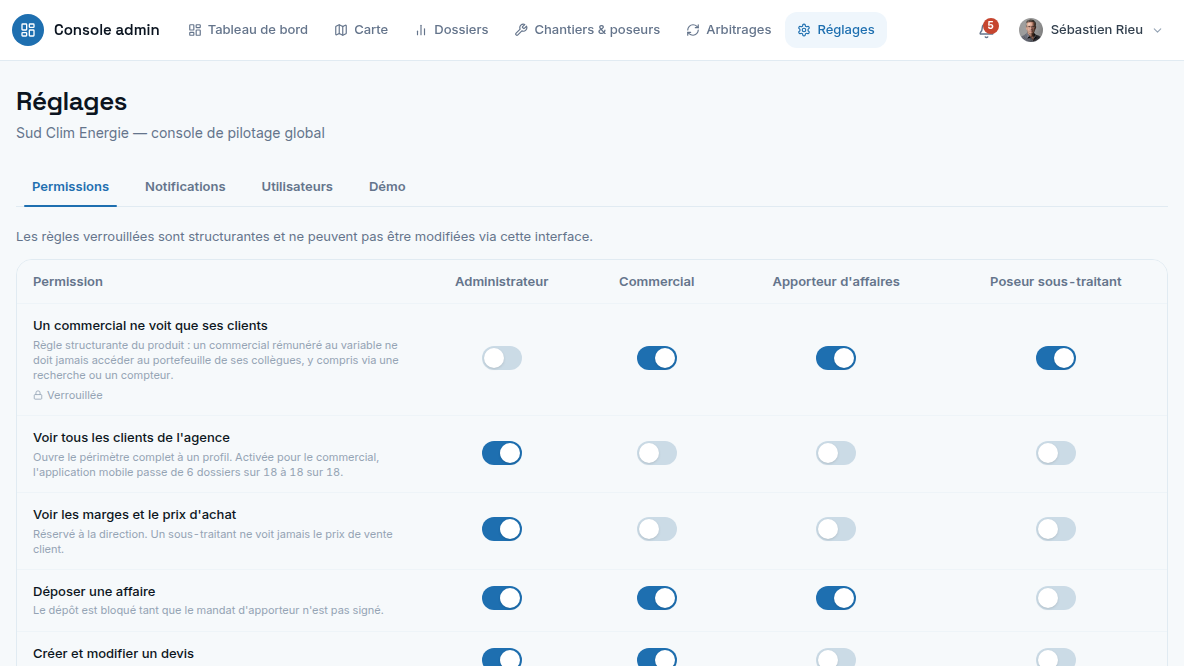Enable Poseur sous-traitant for 'Voir tous les clients de l'agence'
Screen dimensions: 1184x666
tap(1056, 453)
